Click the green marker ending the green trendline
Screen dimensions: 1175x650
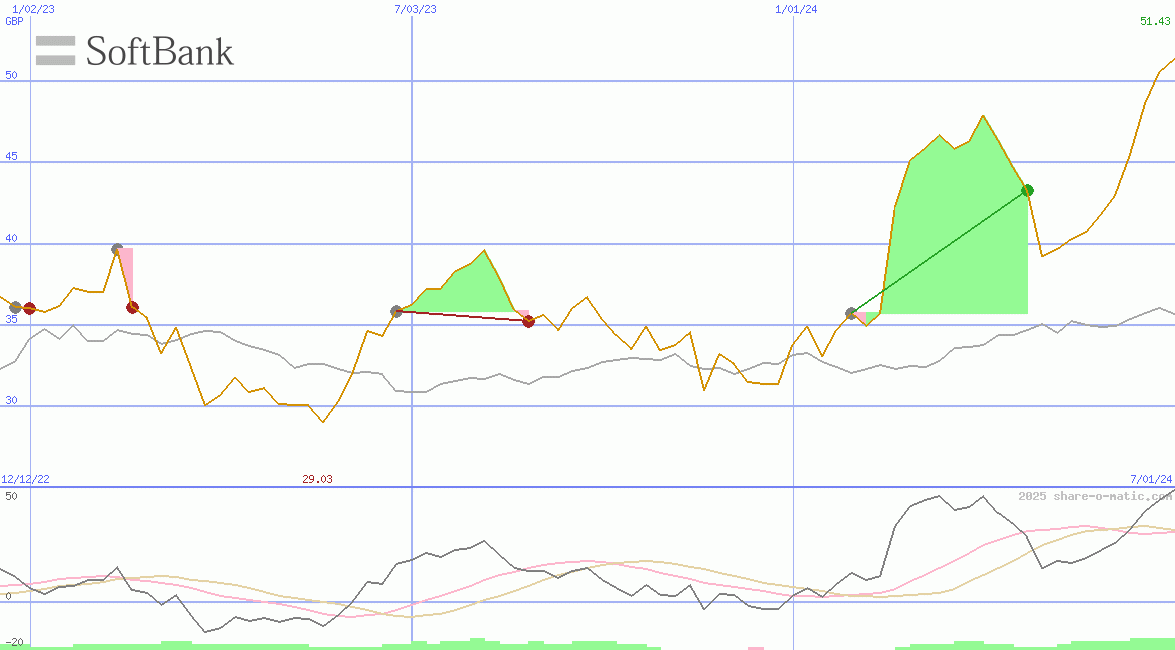[1028, 189]
